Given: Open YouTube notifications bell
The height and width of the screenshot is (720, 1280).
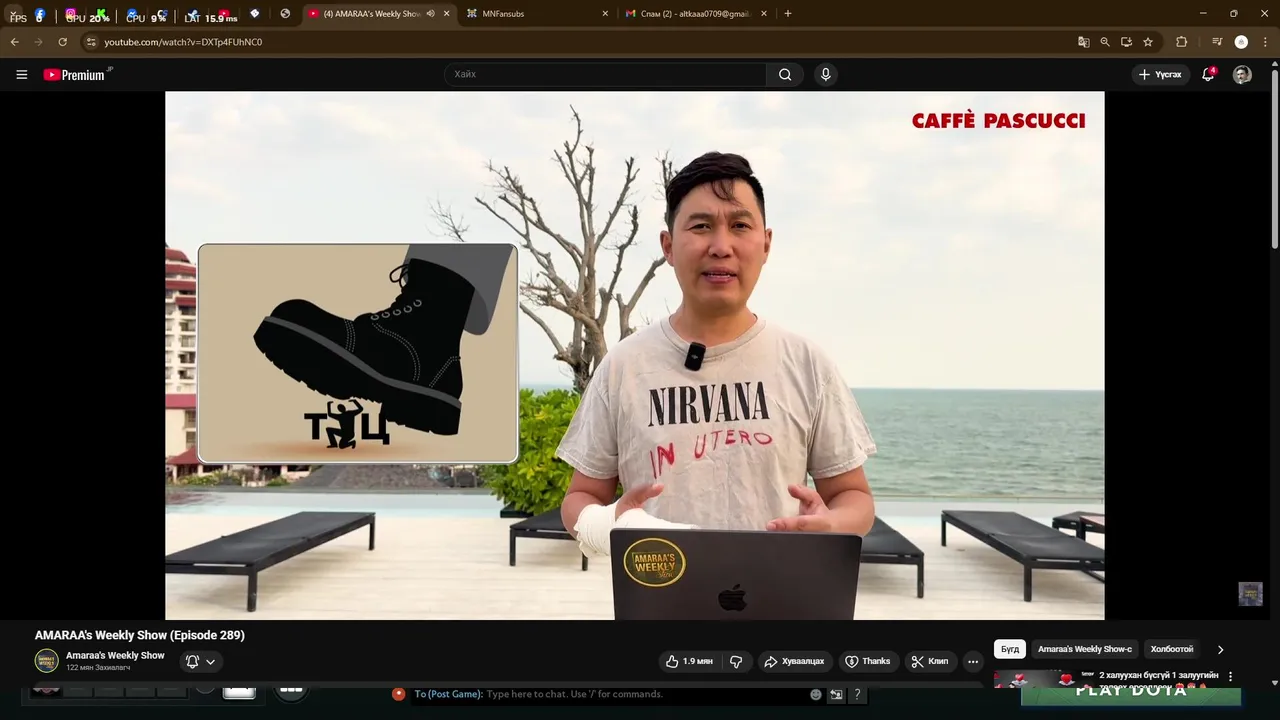Looking at the screenshot, I should [1208, 74].
